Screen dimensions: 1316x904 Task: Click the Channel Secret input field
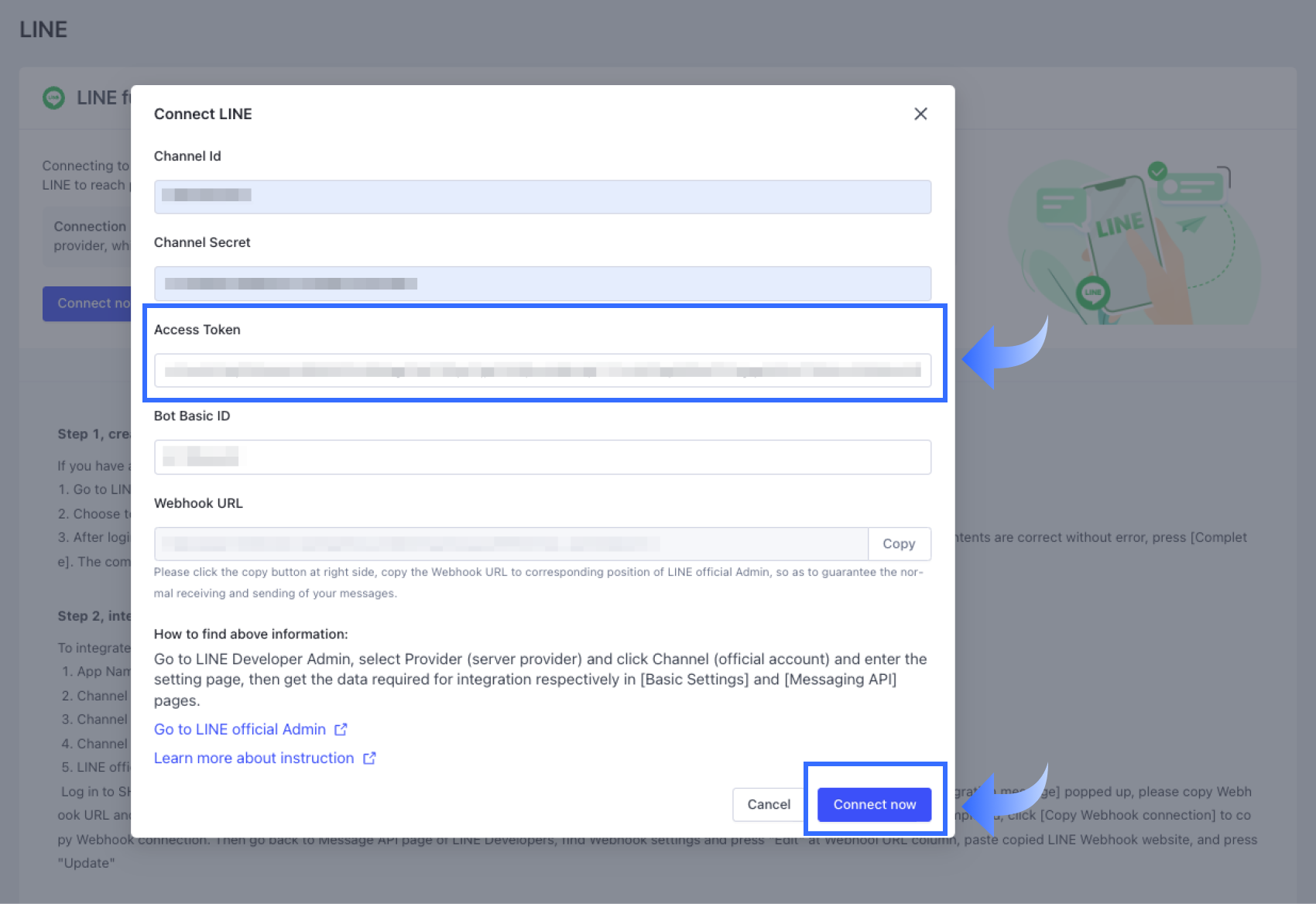tap(542, 283)
